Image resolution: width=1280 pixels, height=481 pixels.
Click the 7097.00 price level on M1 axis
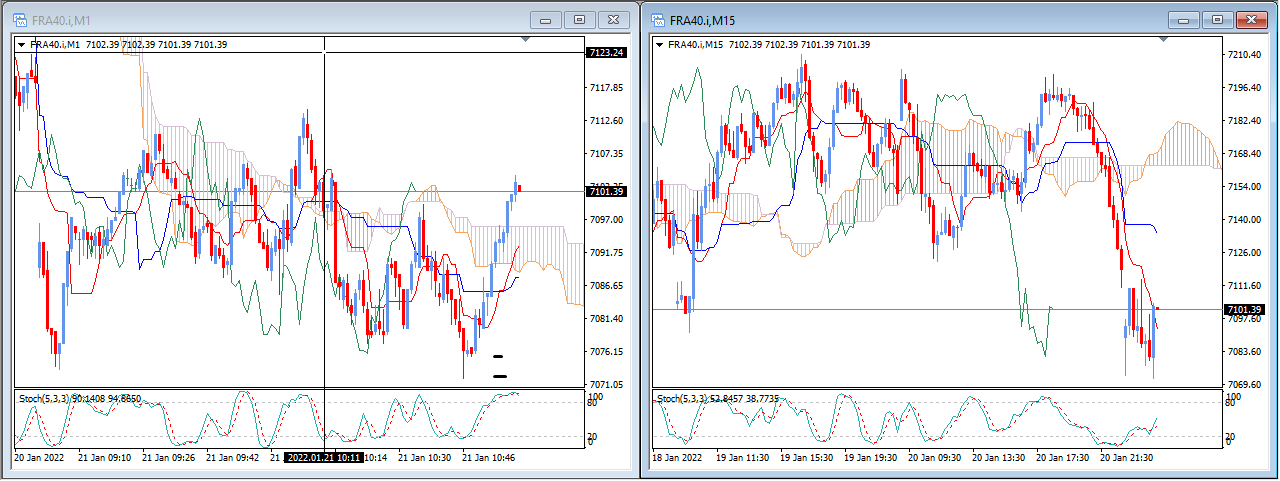[608, 220]
